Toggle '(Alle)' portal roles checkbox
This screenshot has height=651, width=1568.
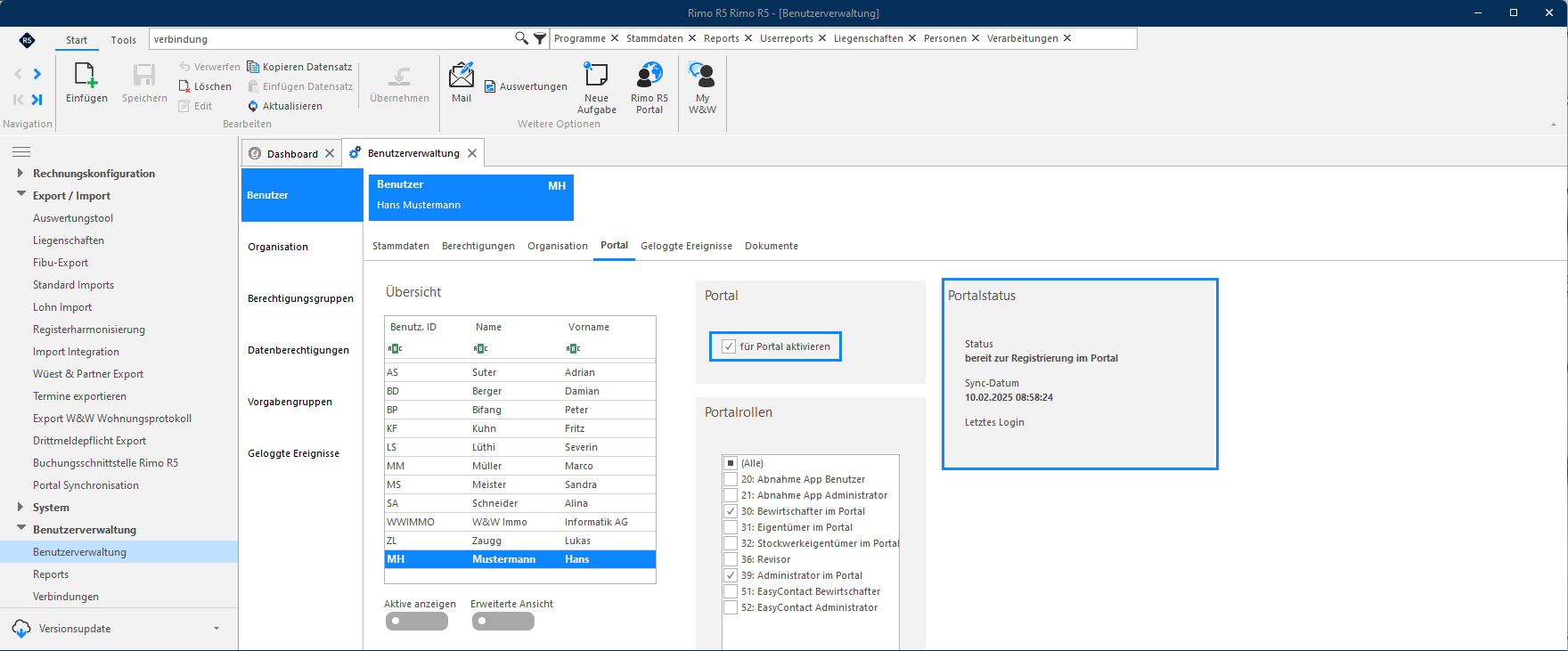[x=731, y=463]
